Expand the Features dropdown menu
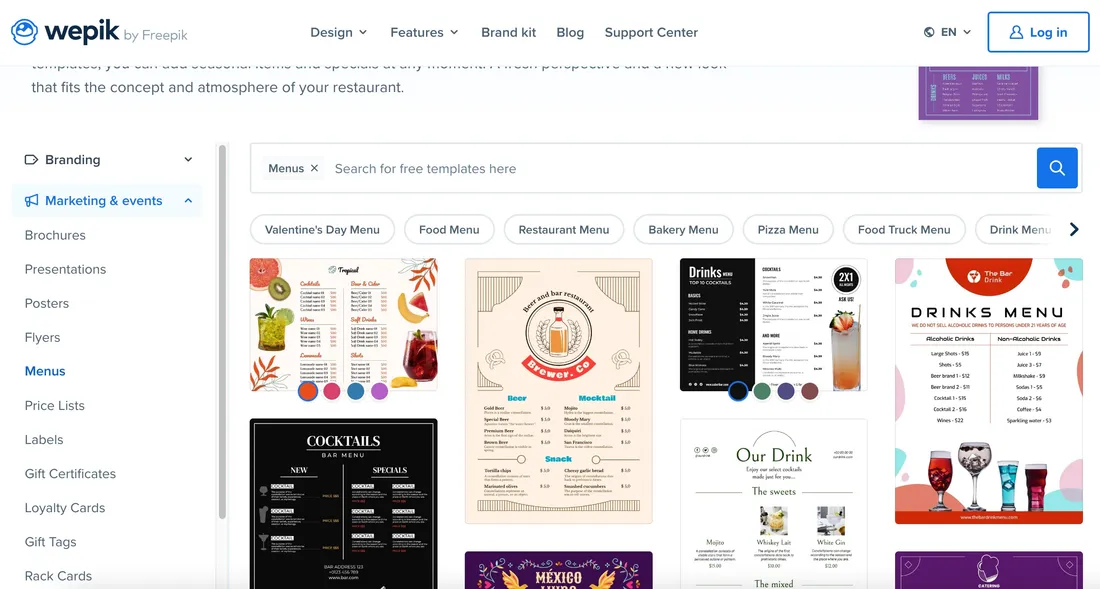The width and height of the screenshot is (1100, 589). [424, 32]
